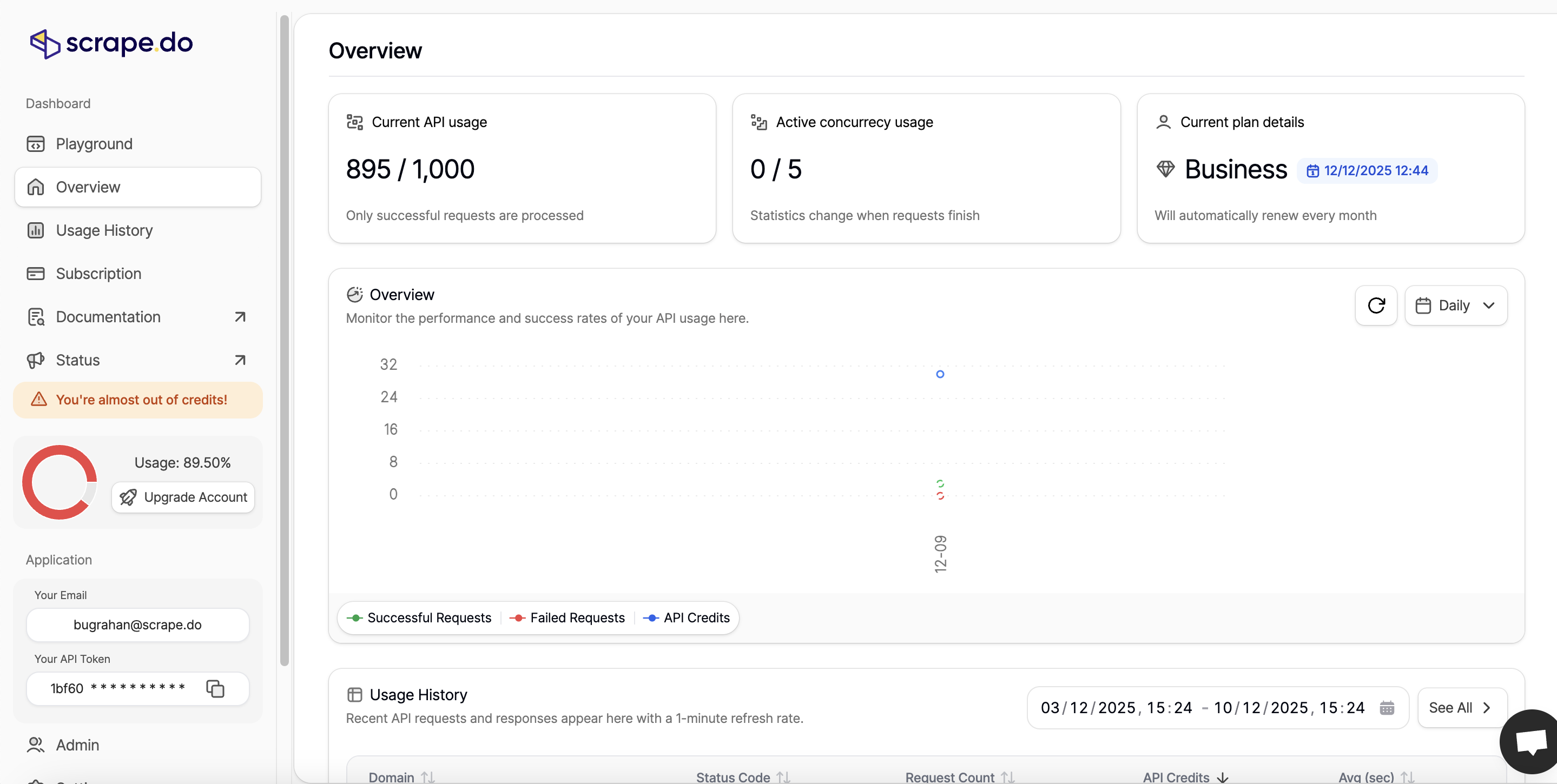Toggle API Credits legend series

[x=687, y=617]
